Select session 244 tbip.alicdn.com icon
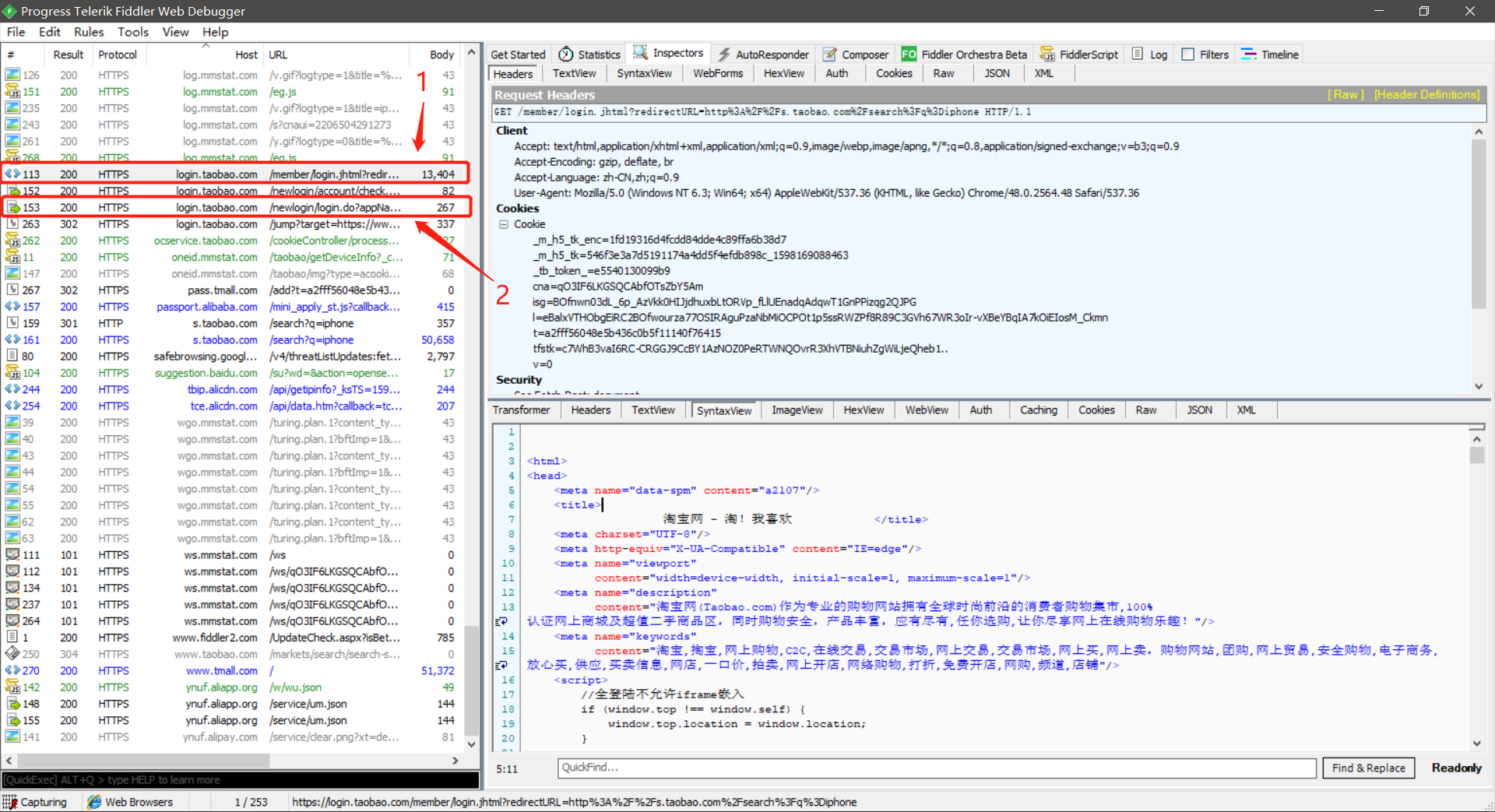Image resolution: width=1495 pixels, height=812 pixels. (x=12, y=389)
